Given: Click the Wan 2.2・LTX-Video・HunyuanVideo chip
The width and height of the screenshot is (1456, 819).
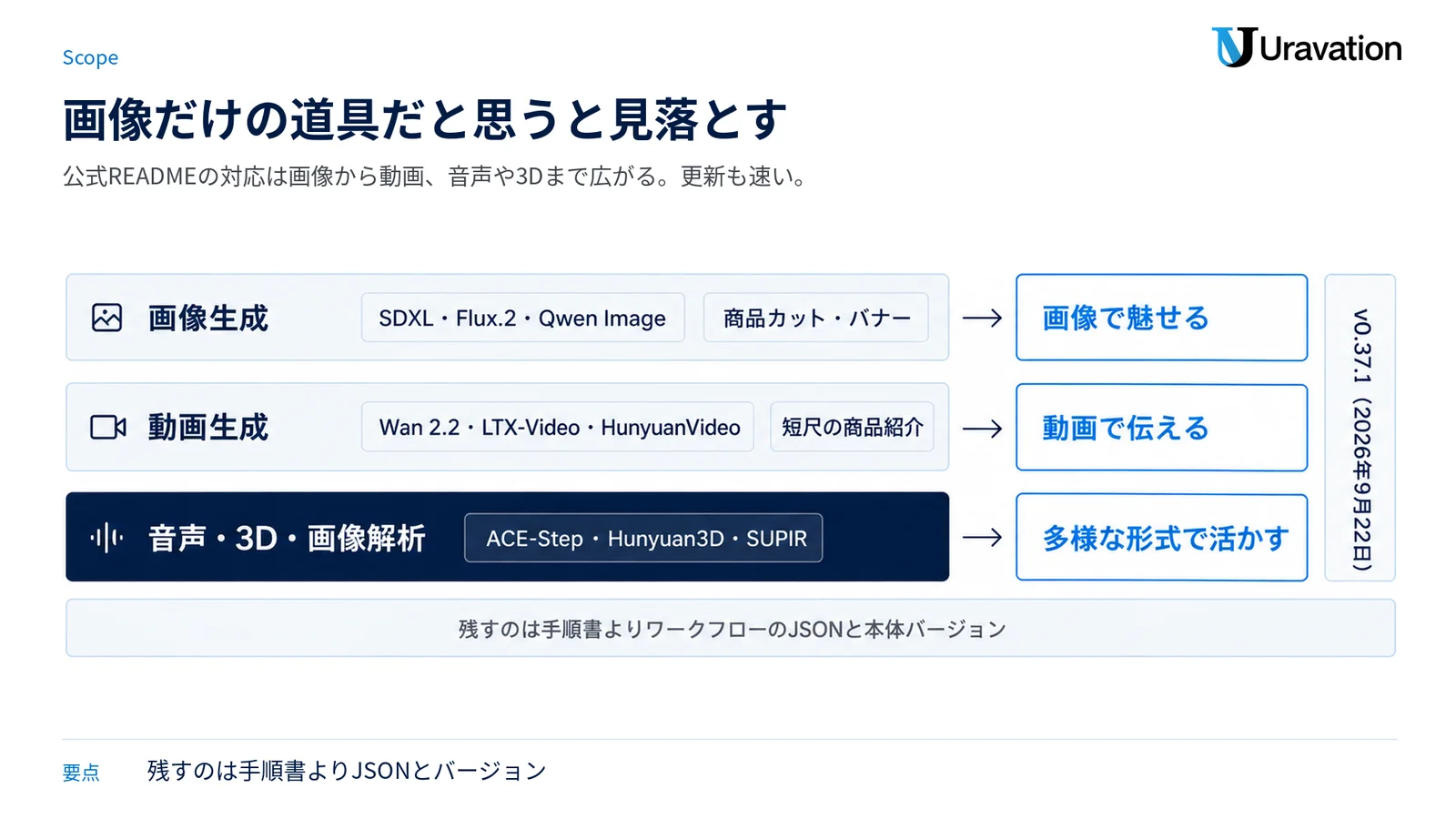Looking at the screenshot, I should [x=557, y=427].
